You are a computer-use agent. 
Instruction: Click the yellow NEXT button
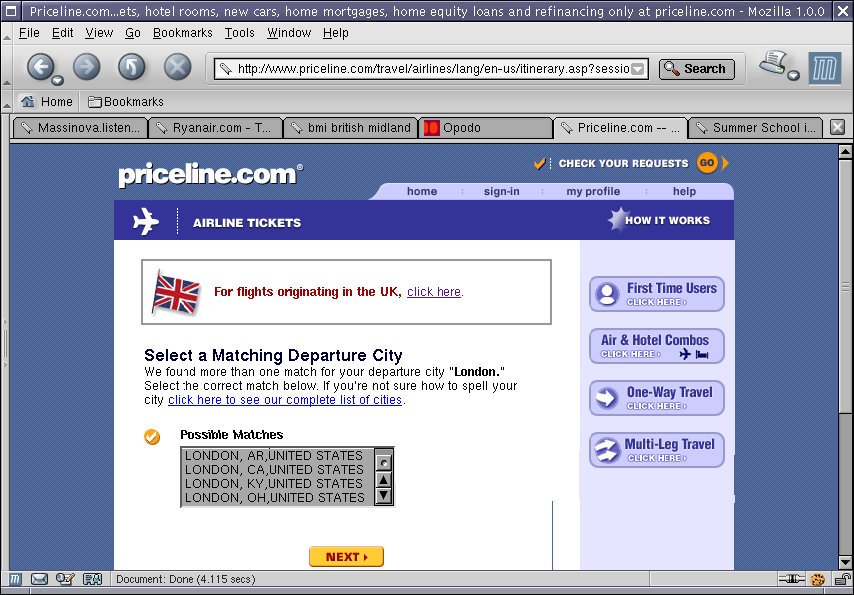(x=346, y=557)
